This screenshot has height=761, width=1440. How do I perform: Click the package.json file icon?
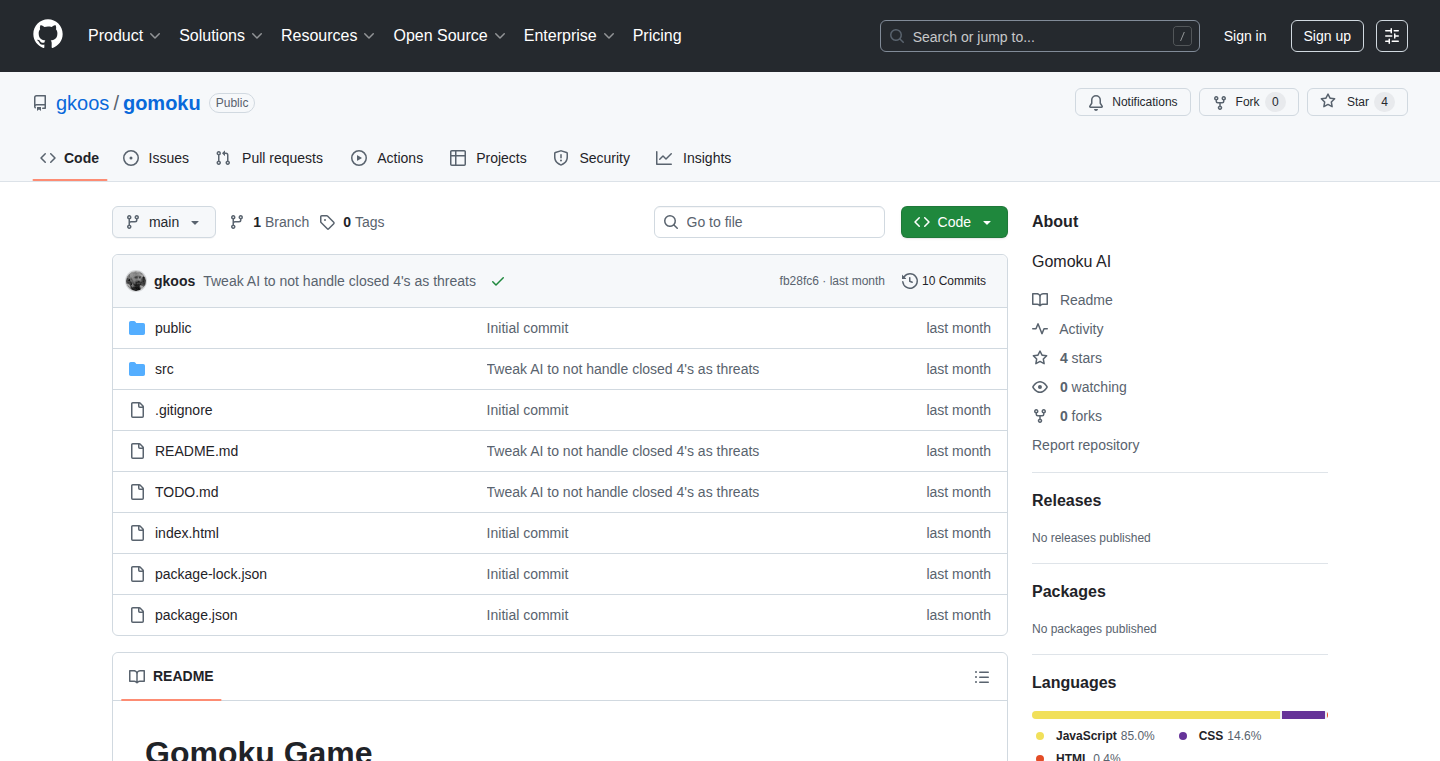[137, 615]
